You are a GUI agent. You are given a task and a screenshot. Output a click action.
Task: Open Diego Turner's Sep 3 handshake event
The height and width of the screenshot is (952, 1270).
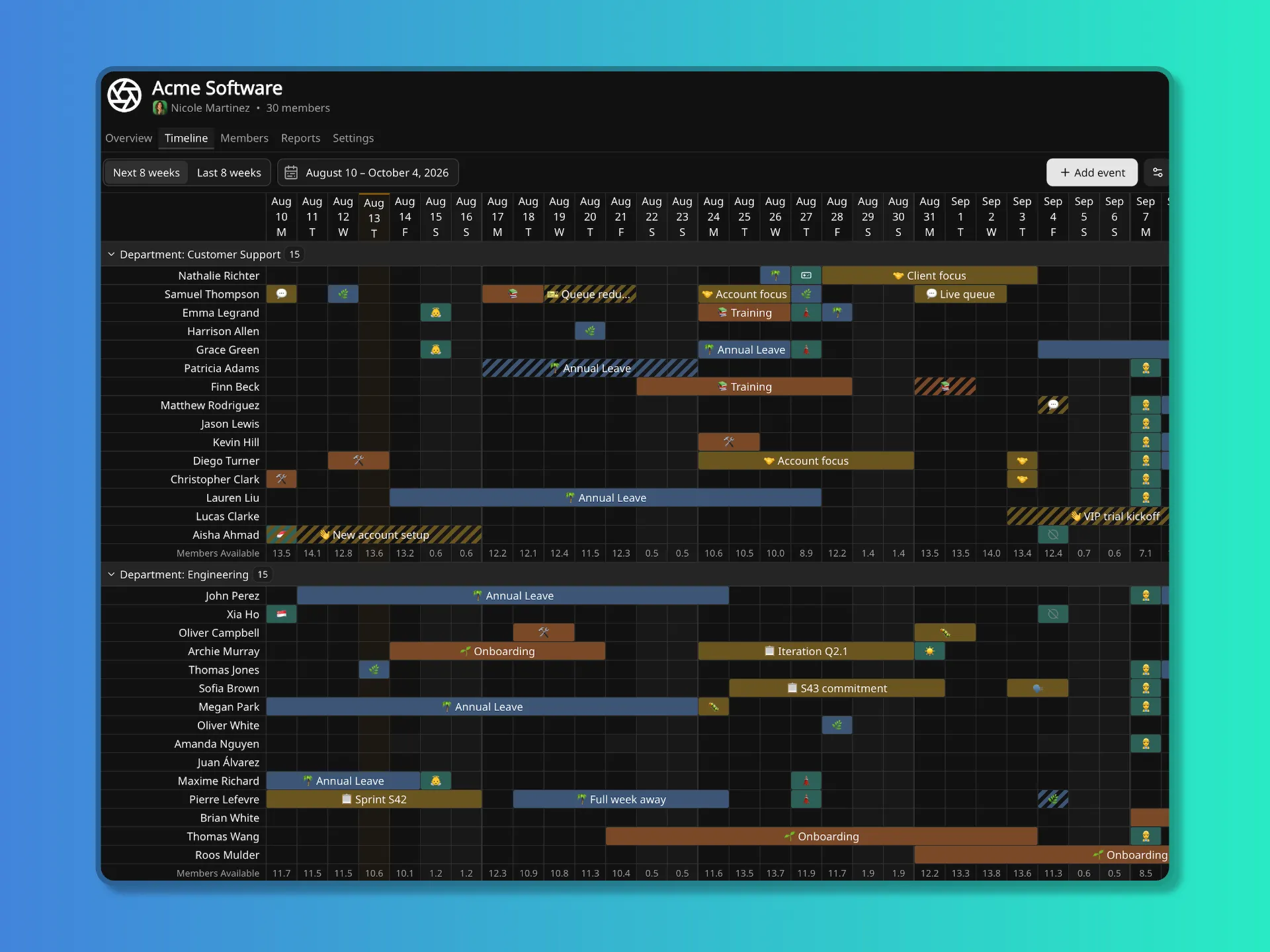(x=1022, y=461)
